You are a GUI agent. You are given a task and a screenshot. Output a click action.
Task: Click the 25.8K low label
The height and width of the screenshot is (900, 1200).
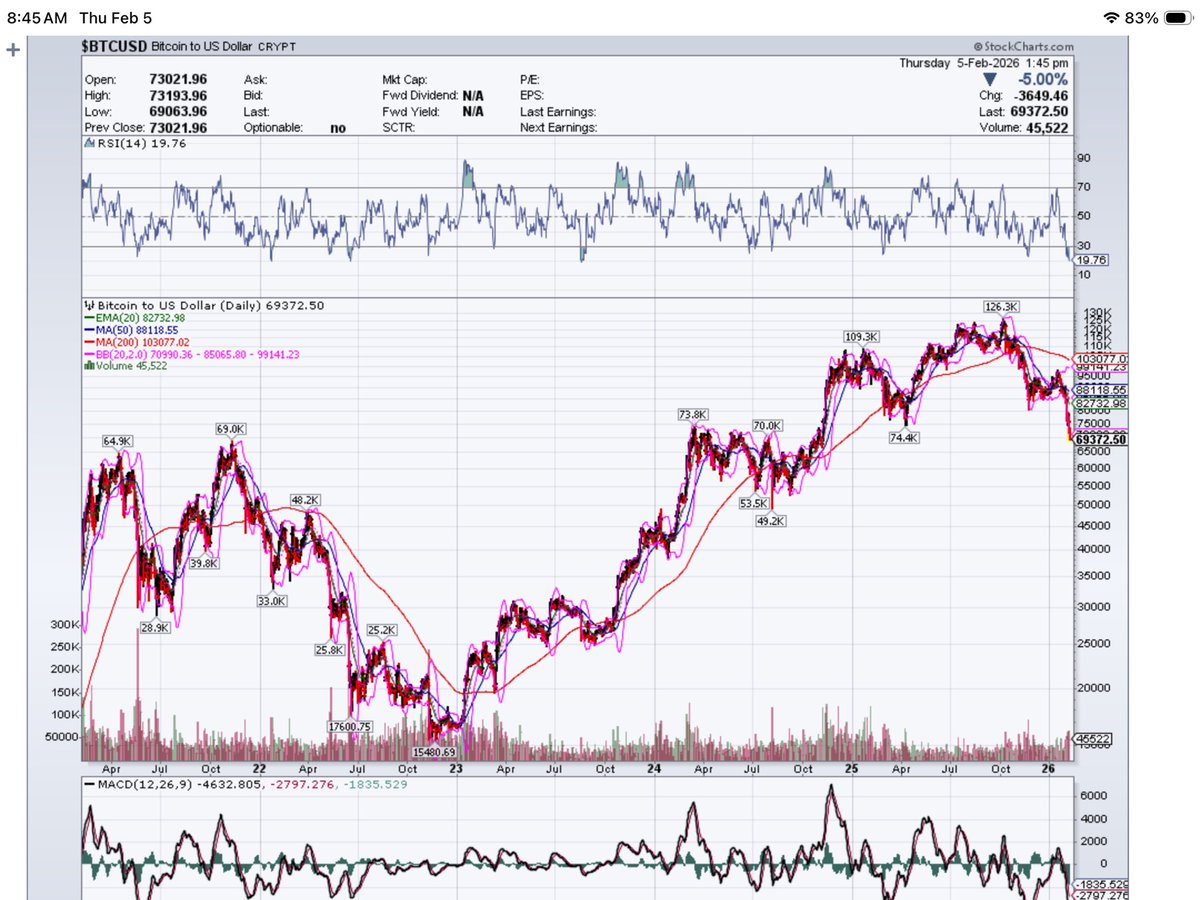(329, 649)
